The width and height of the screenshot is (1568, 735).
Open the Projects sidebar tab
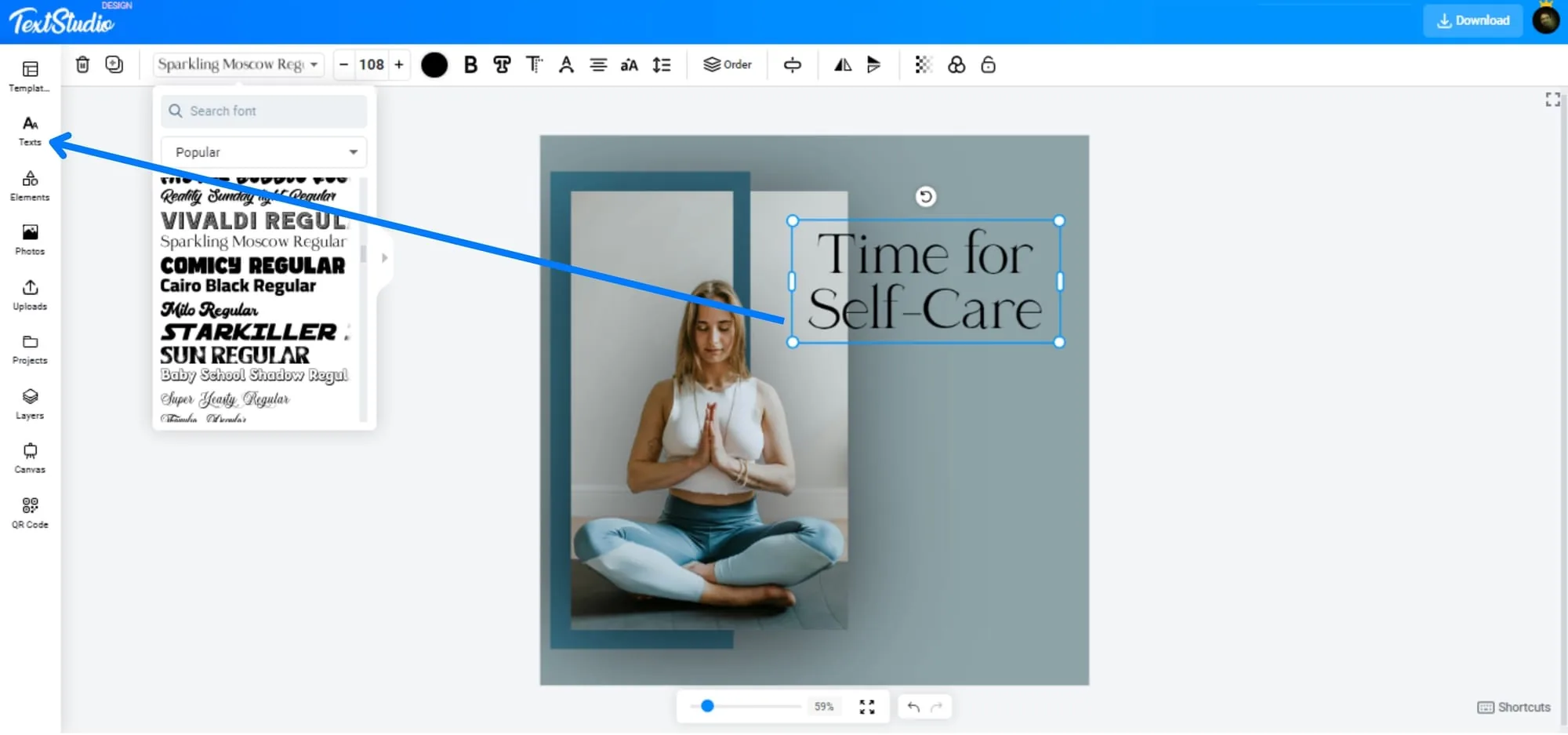[30, 349]
